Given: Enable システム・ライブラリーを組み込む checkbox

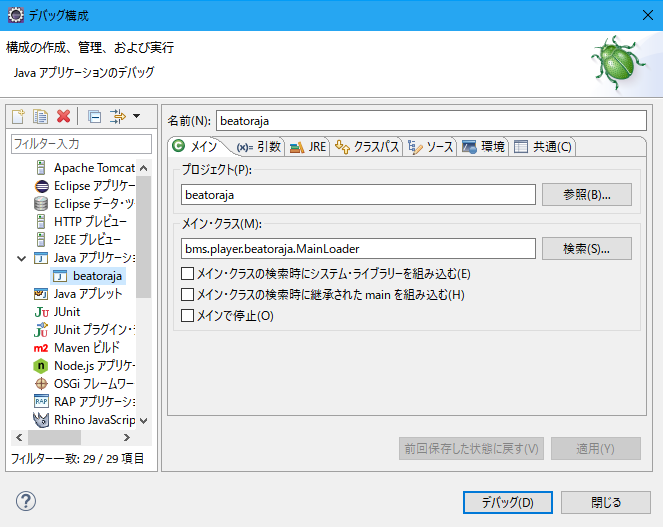Looking at the screenshot, I should (187, 274).
